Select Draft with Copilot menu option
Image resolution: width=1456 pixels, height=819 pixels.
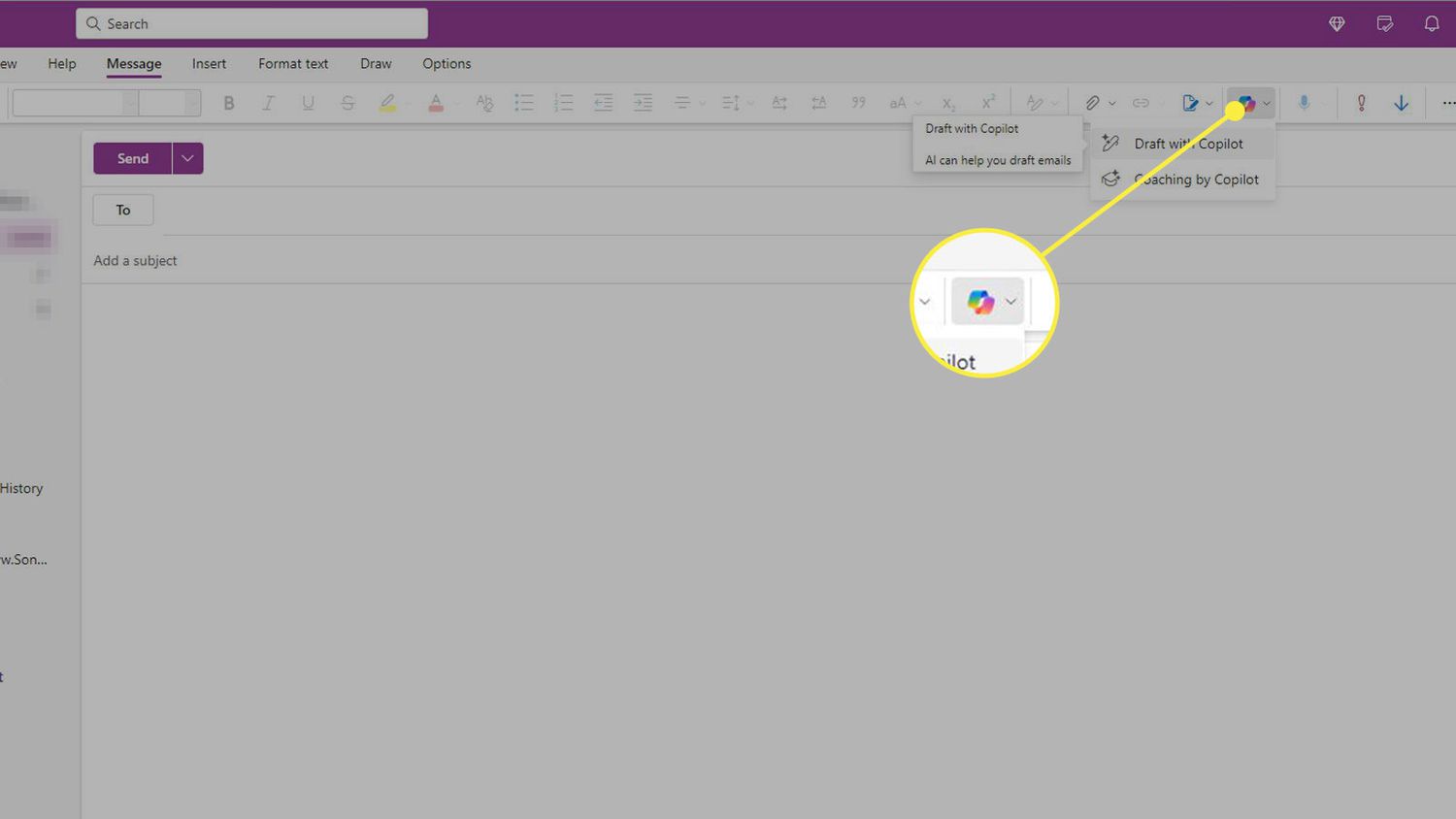1187,144
